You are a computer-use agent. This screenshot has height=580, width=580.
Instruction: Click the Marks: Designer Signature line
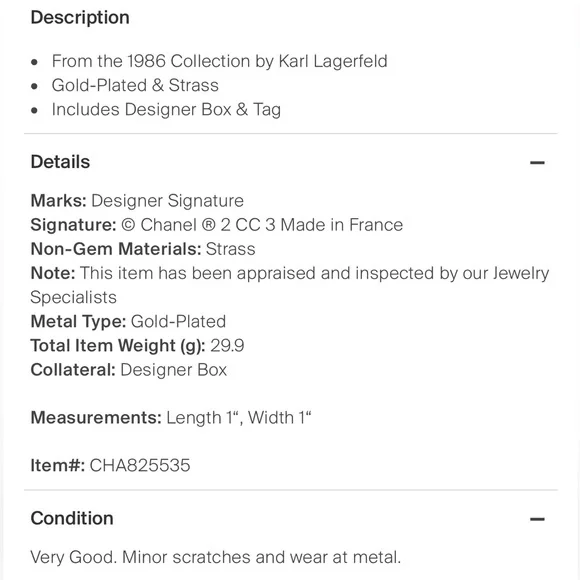[137, 200]
